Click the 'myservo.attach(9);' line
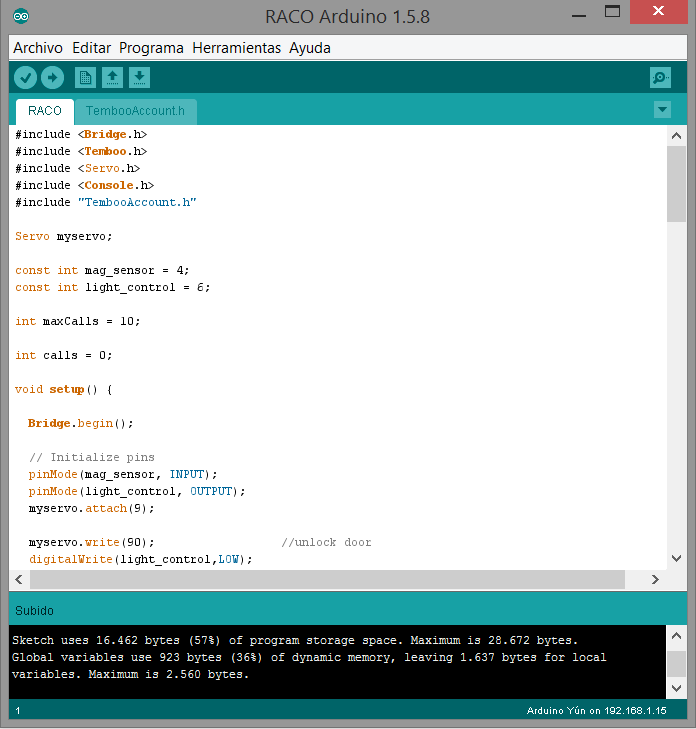The width and height of the screenshot is (696, 729). click(x=91, y=508)
